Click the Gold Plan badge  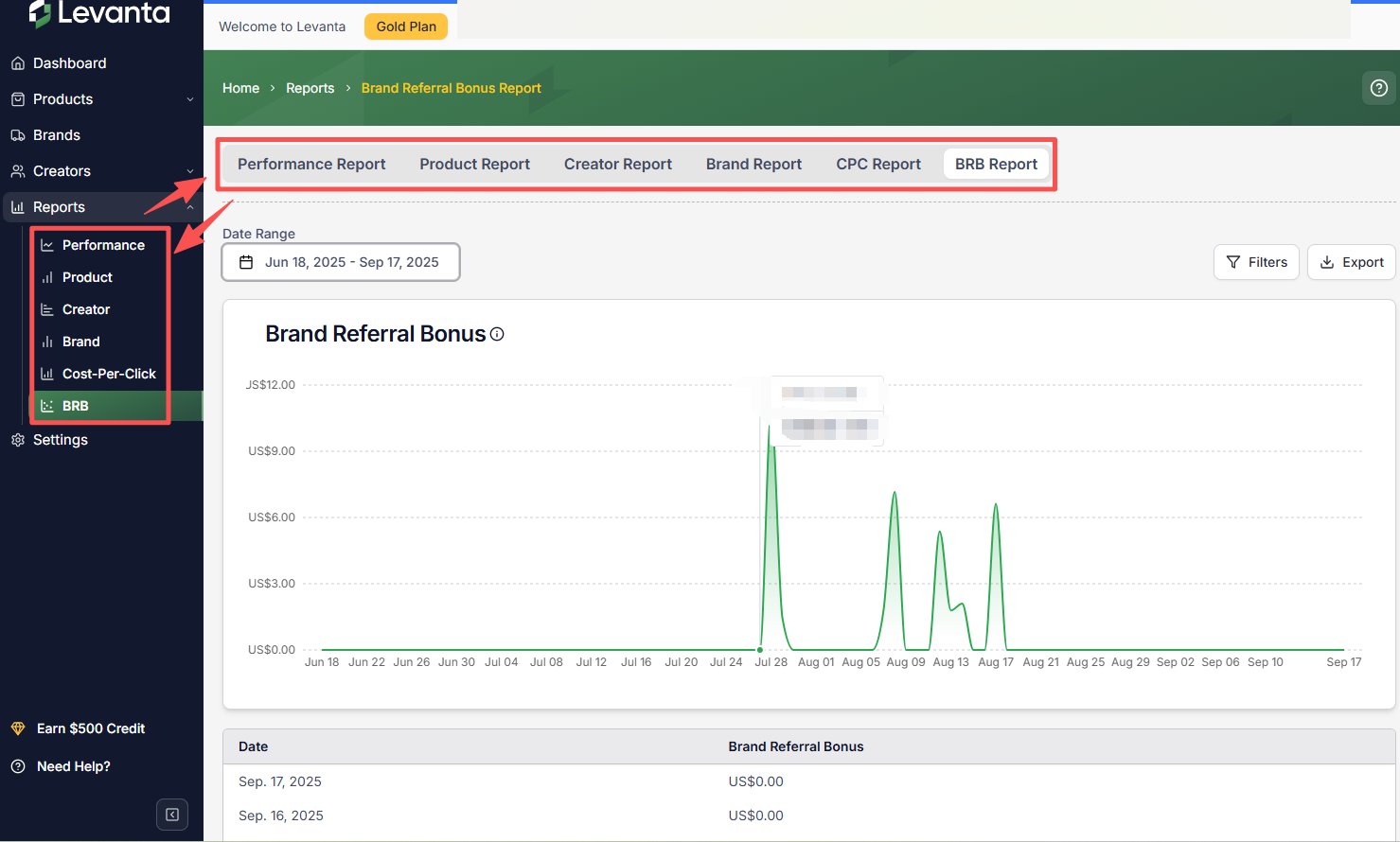tap(406, 26)
